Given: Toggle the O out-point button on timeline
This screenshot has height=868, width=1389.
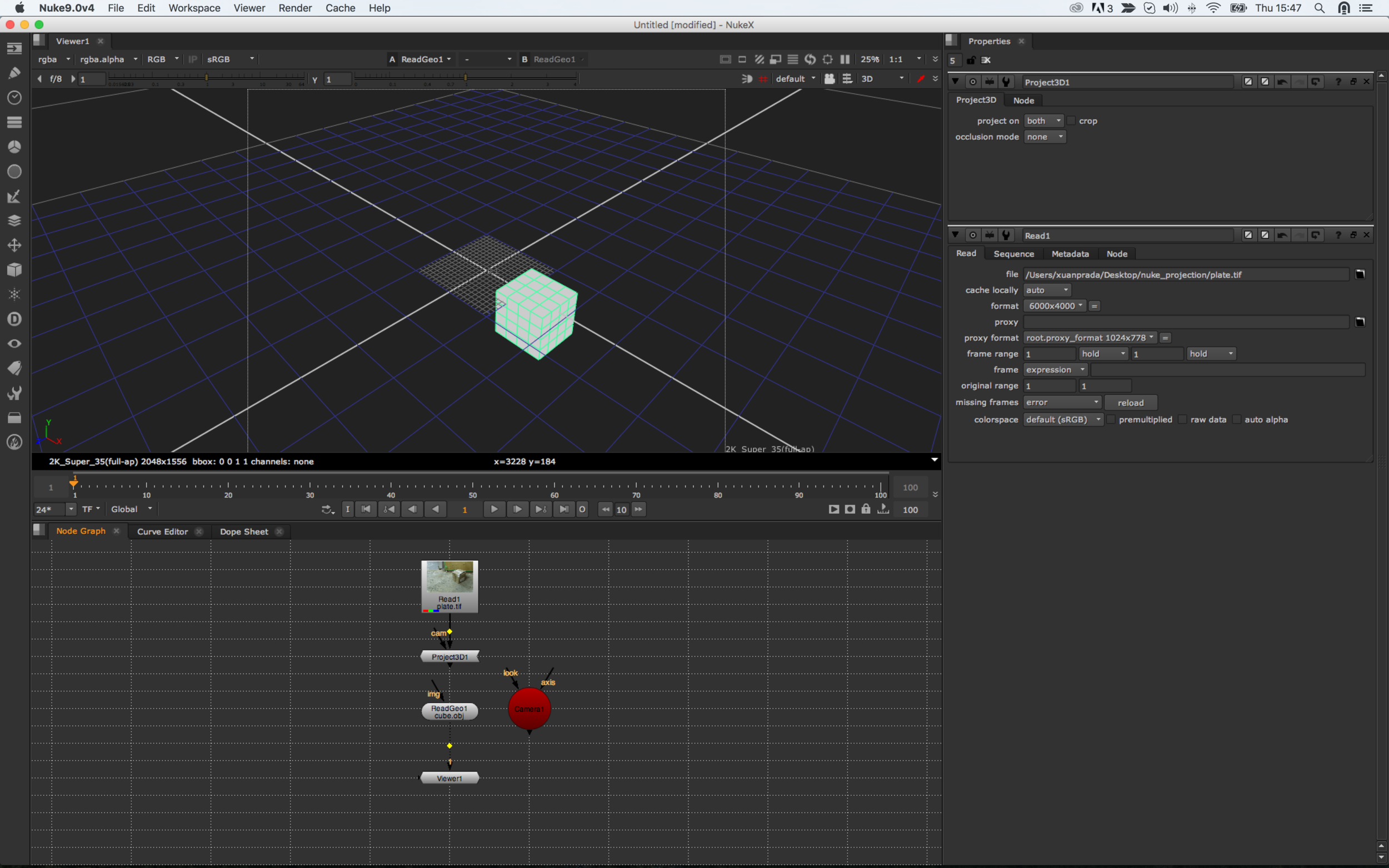Looking at the screenshot, I should 582,509.
